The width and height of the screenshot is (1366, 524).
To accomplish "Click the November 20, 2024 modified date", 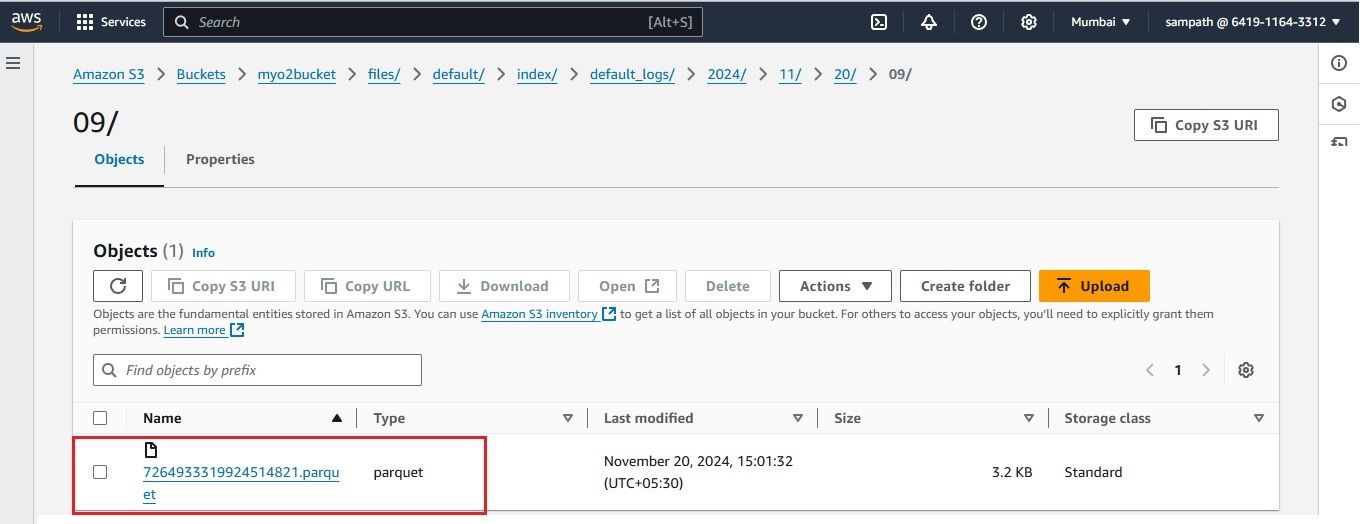I will coord(698,472).
